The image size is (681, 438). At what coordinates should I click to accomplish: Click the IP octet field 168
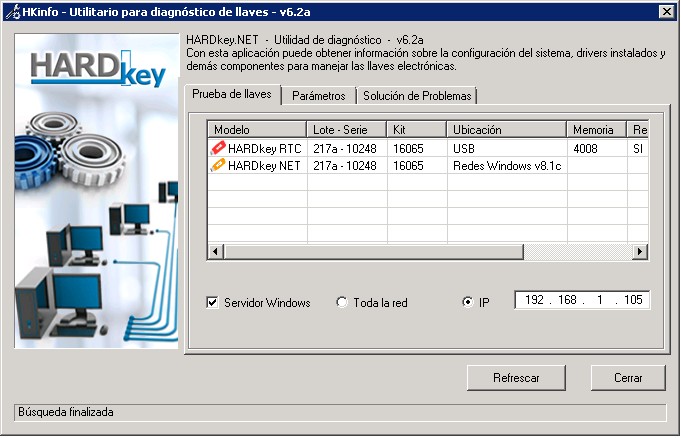pos(567,300)
